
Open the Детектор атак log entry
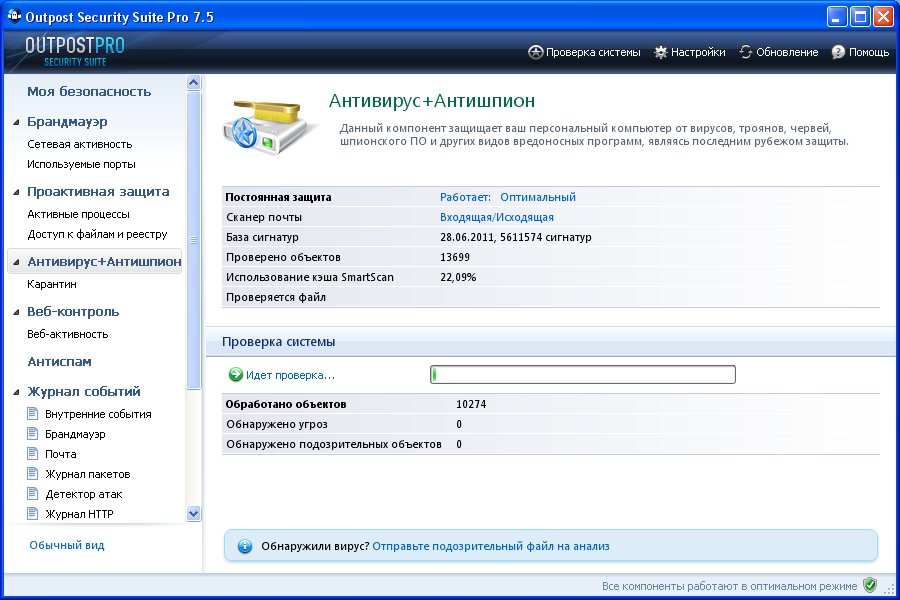(84, 494)
